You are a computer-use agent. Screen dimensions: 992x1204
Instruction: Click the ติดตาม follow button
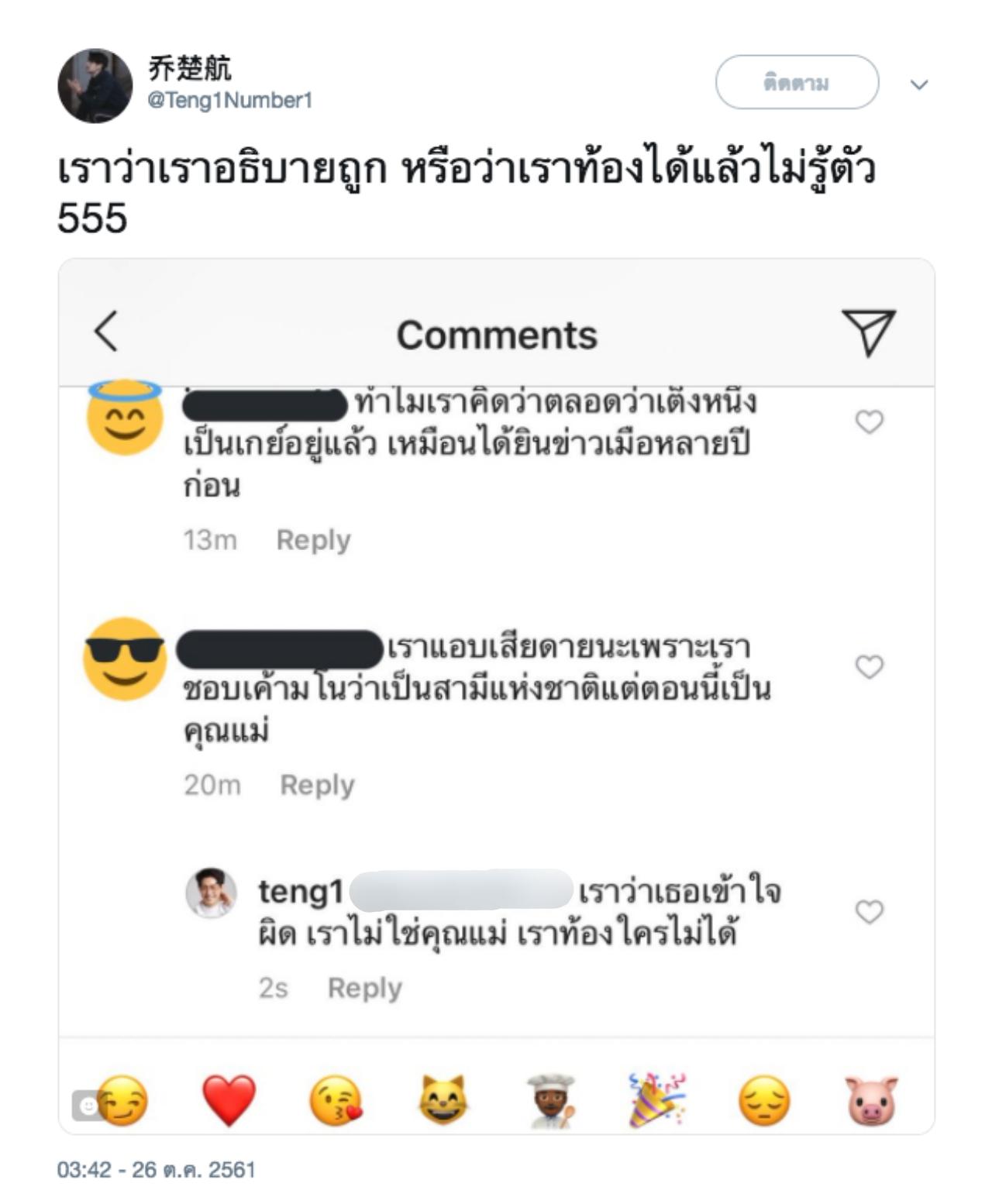pos(797,82)
